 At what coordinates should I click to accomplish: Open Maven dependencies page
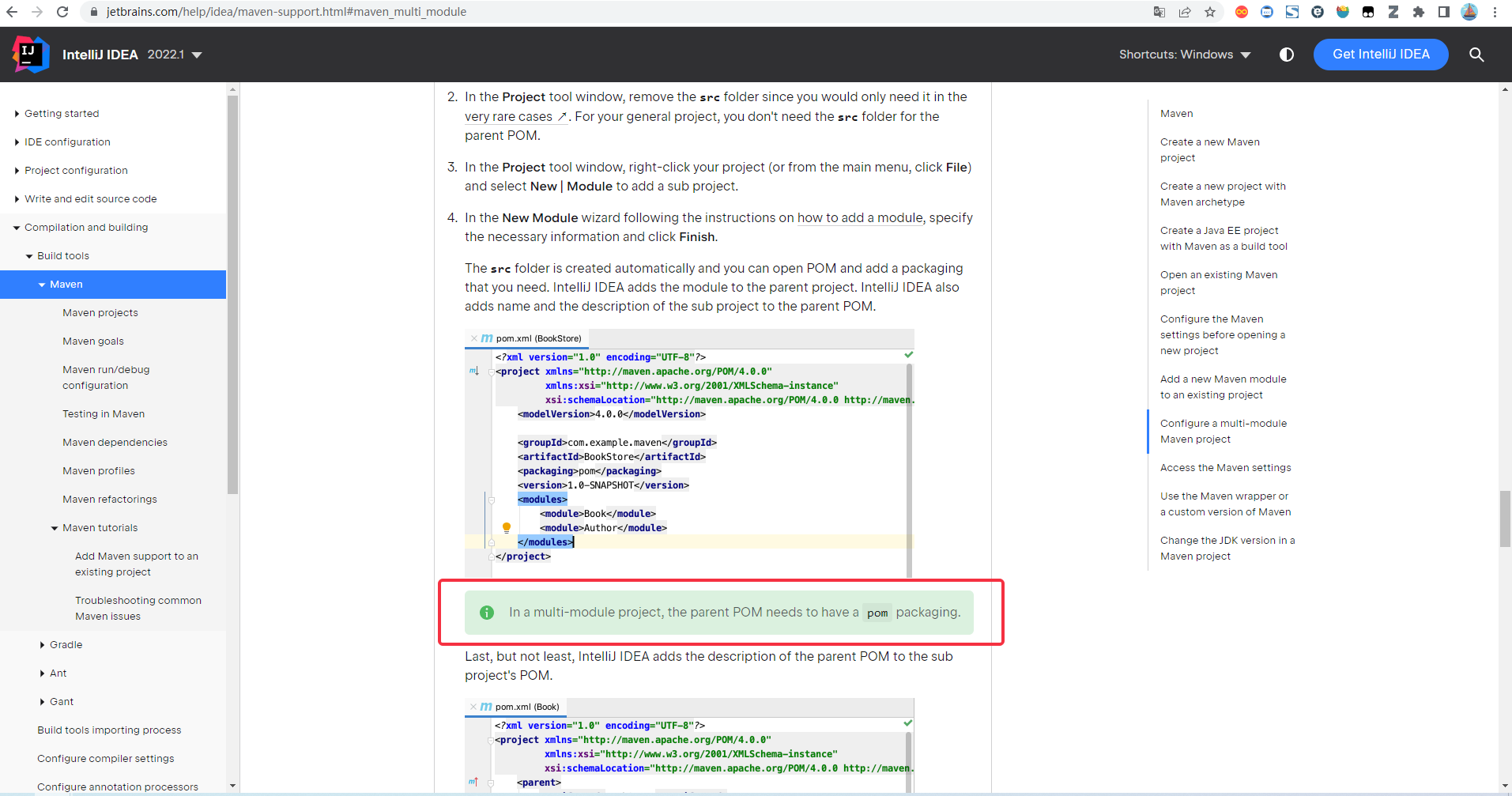click(115, 443)
